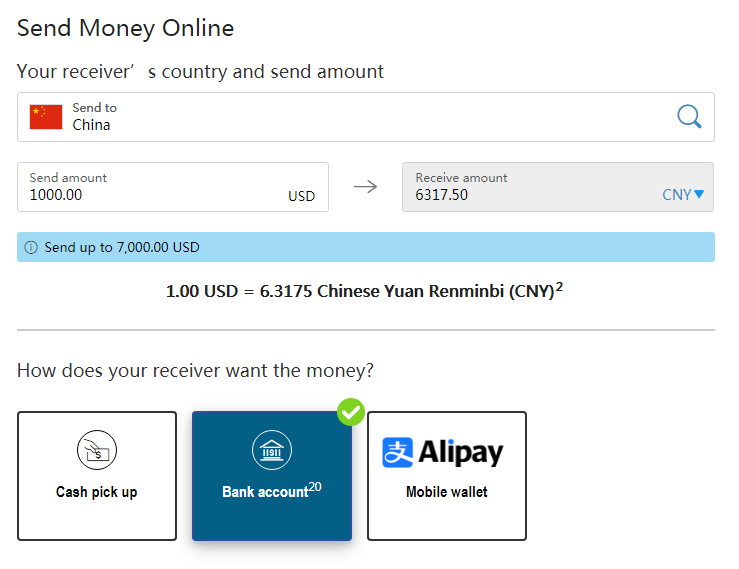The width and height of the screenshot is (739, 569).
Task: Select Cash pick up option
Action: [97, 476]
